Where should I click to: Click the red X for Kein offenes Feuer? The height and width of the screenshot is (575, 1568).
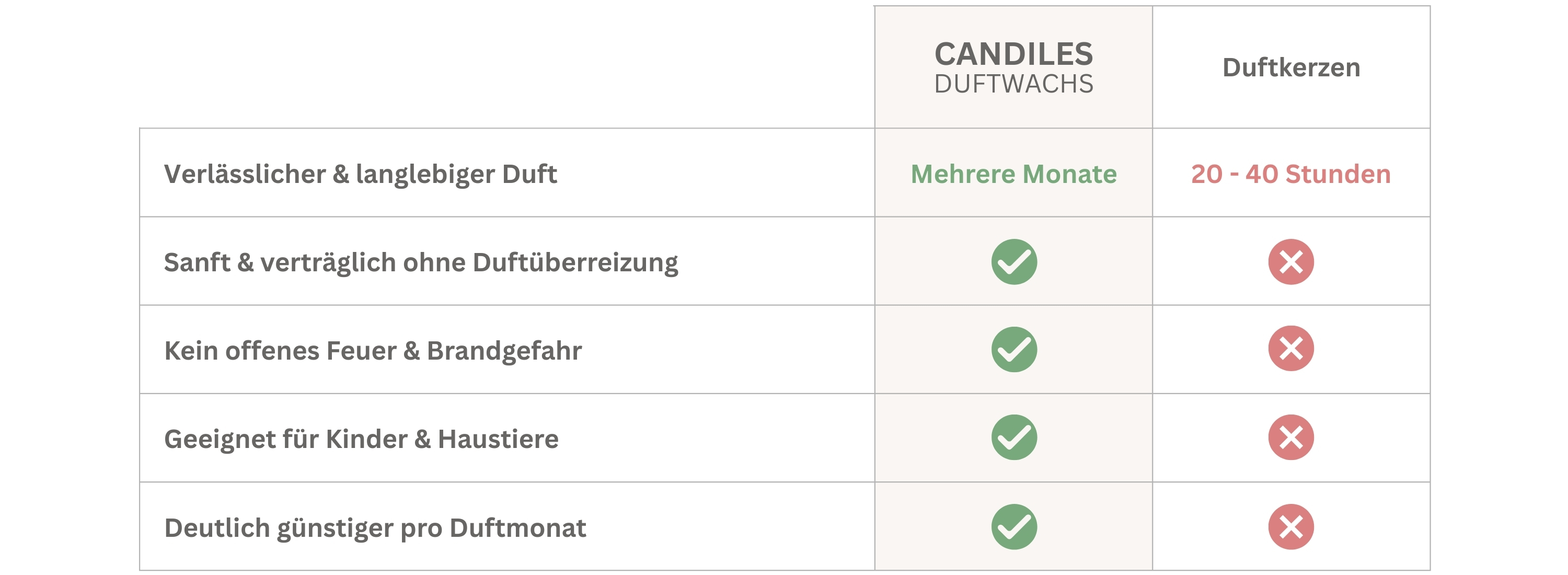pos(1290,349)
